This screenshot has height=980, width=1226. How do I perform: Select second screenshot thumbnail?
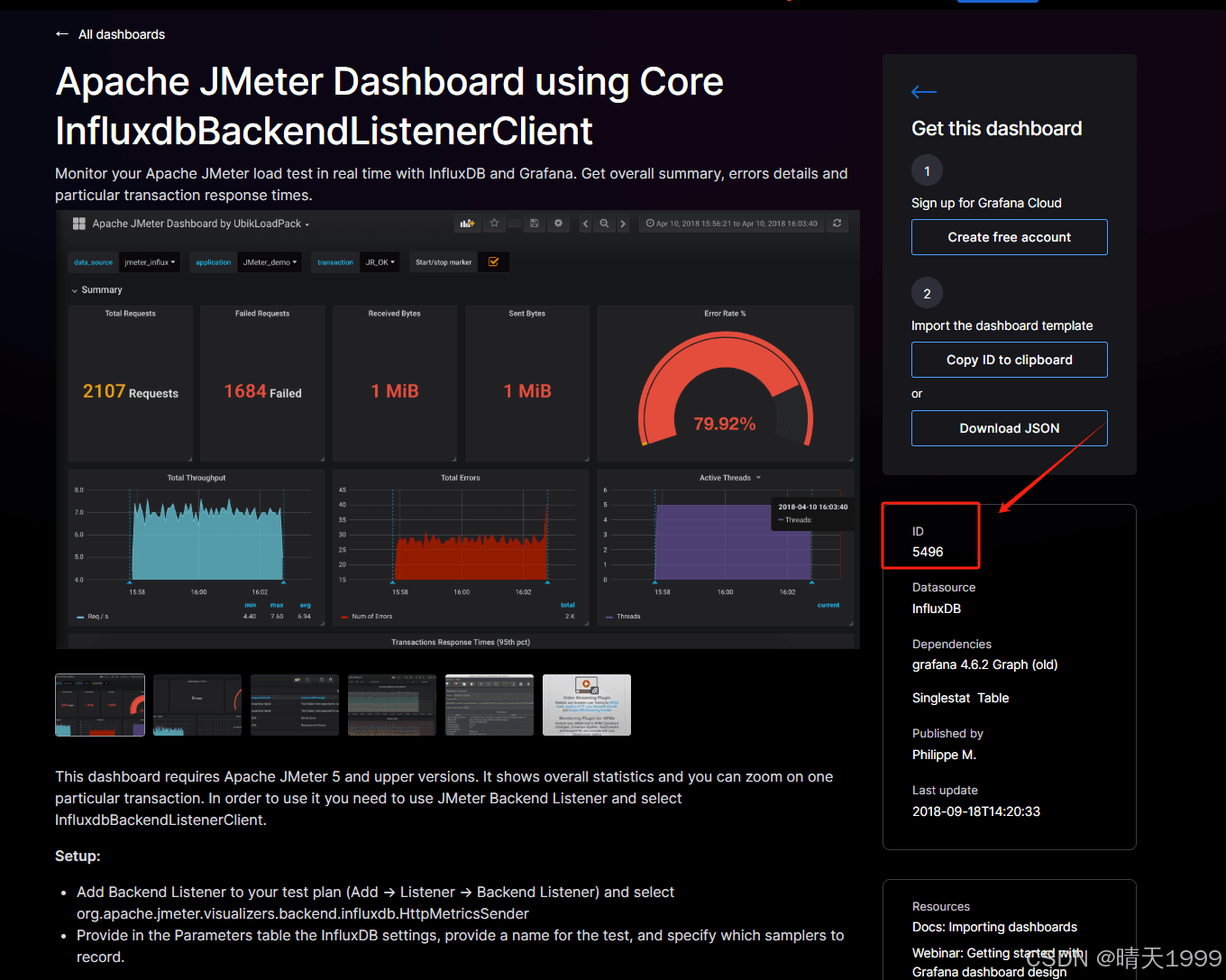click(x=197, y=705)
